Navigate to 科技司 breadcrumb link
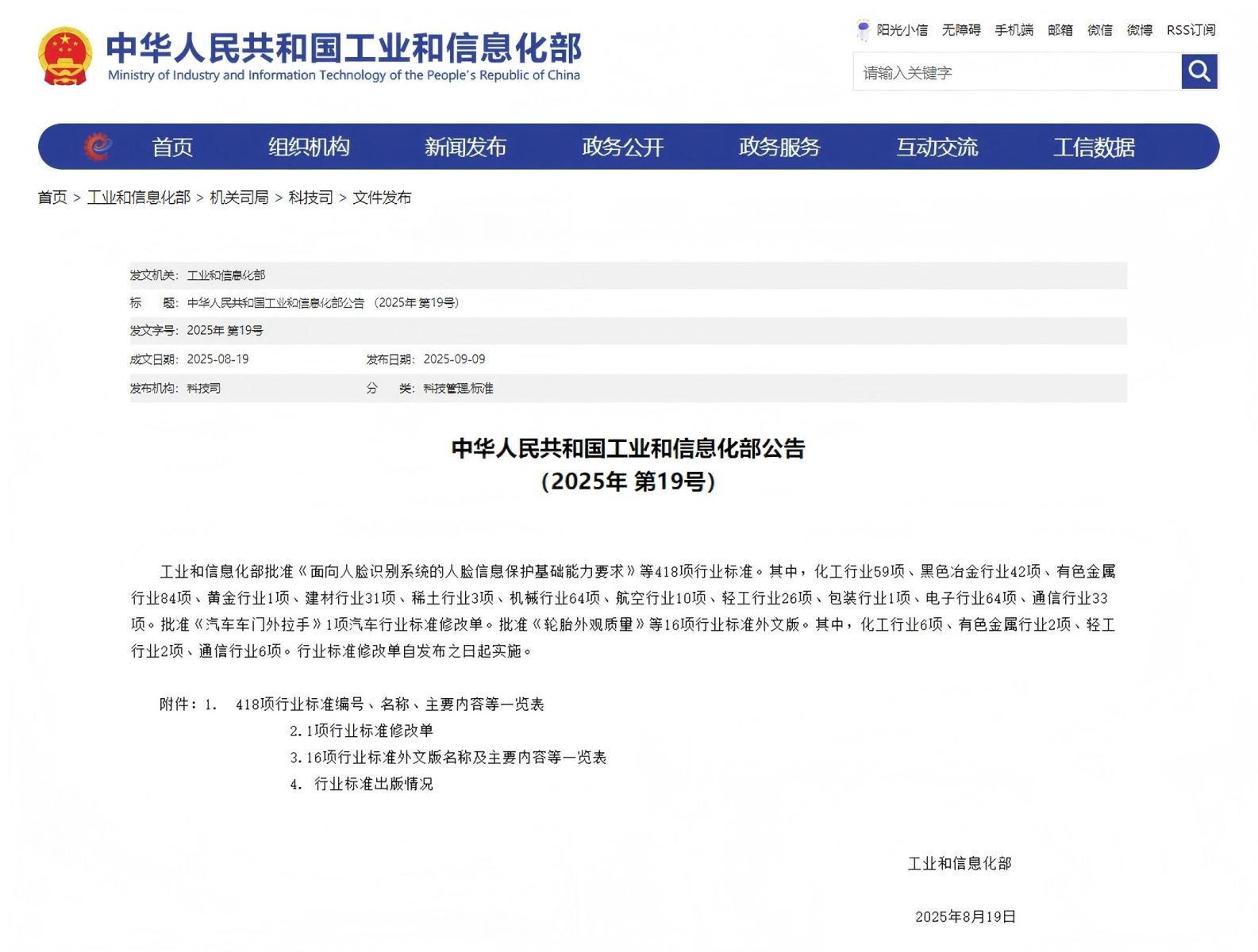Image resolution: width=1258 pixels, height=952 pixels. [310, 198]
